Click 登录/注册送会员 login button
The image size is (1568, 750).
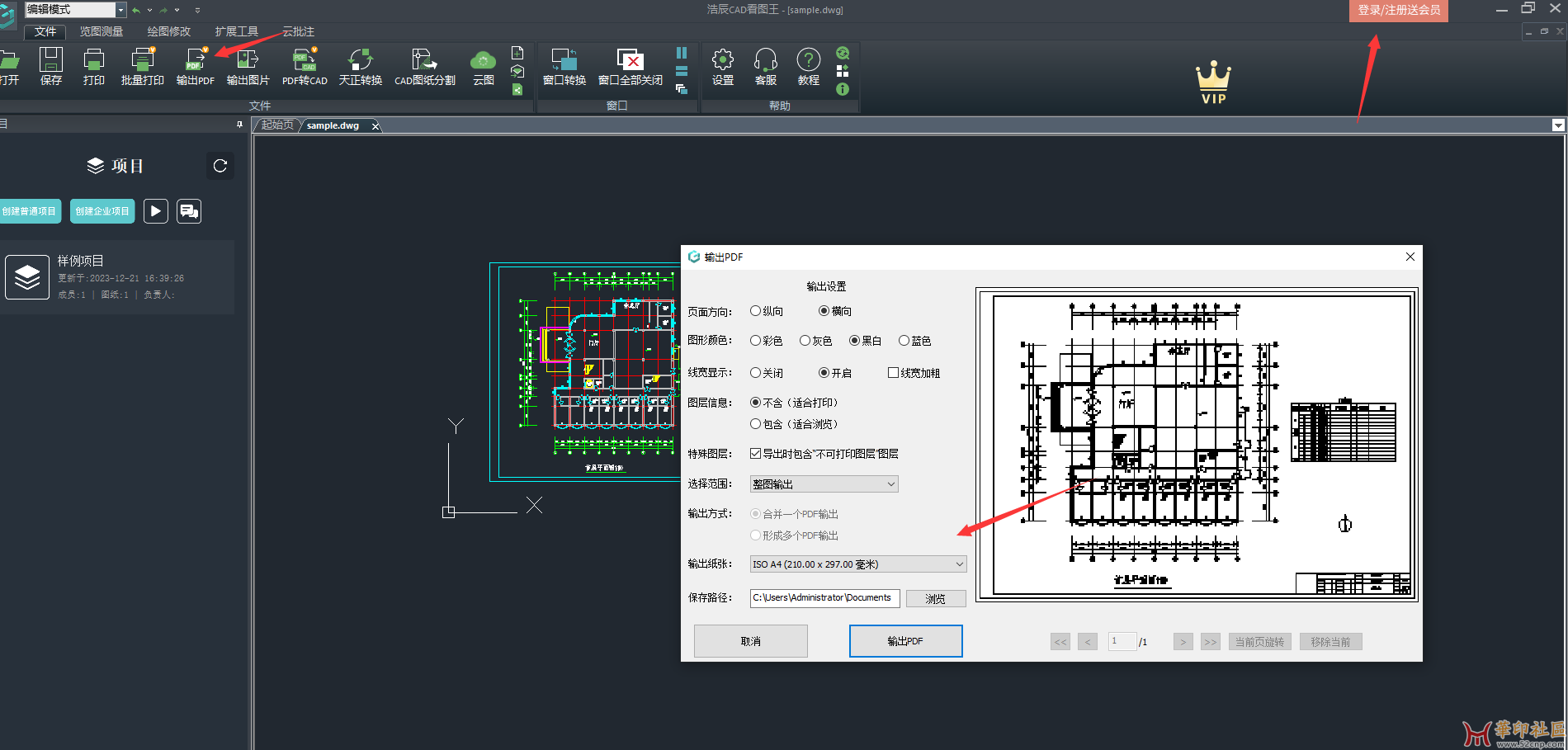point(1399,11)
